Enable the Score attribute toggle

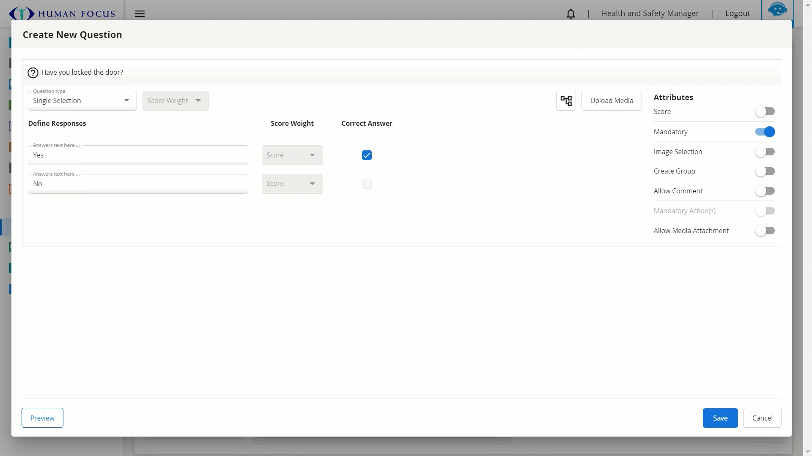click(x=765, y=112)
